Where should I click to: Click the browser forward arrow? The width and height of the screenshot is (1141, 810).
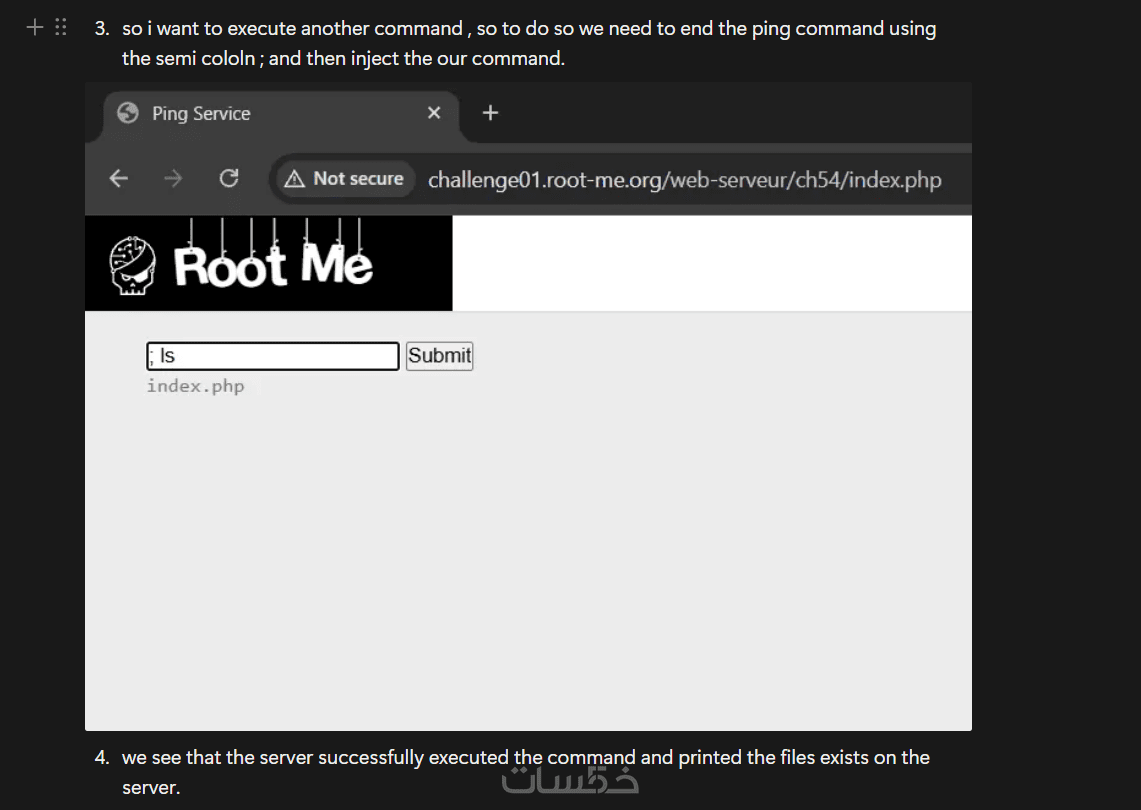pos(173,179)
